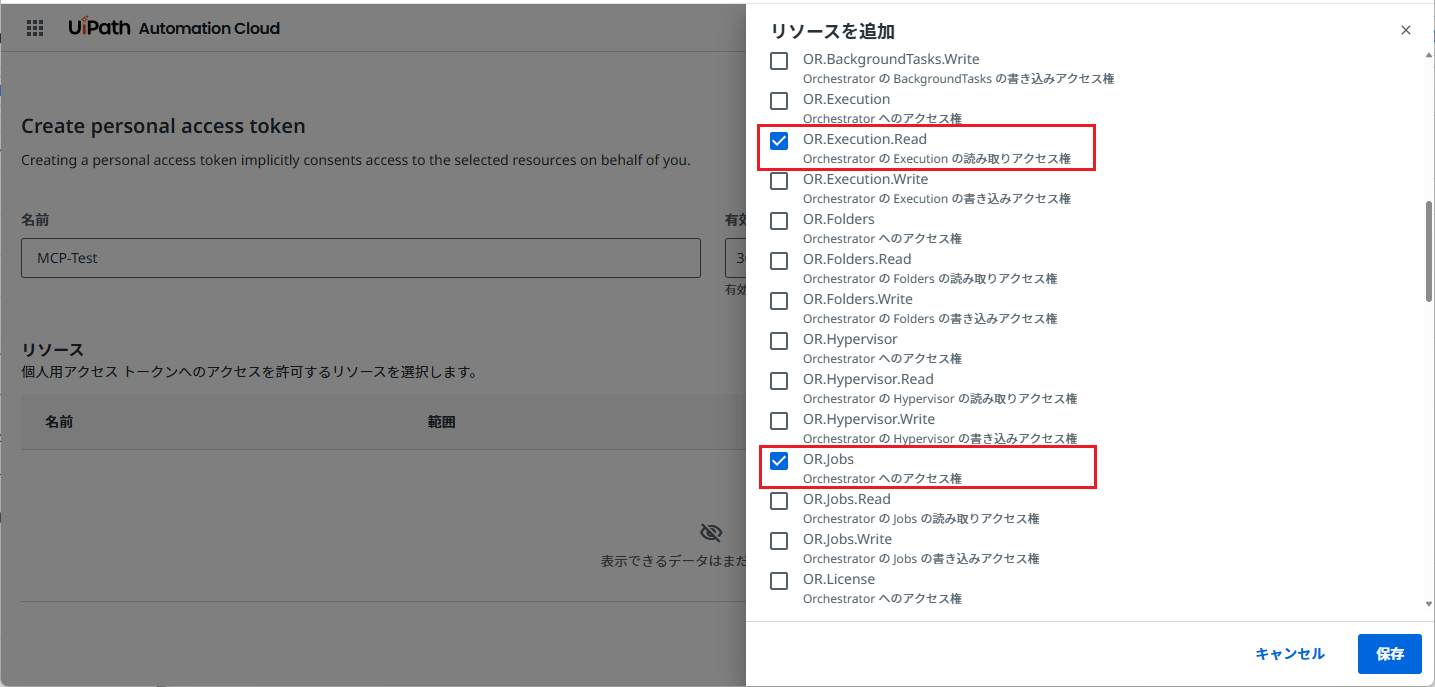Check OR.Folders.Read checkbox
Screen dimensions: 1435x687
(779, 261)
